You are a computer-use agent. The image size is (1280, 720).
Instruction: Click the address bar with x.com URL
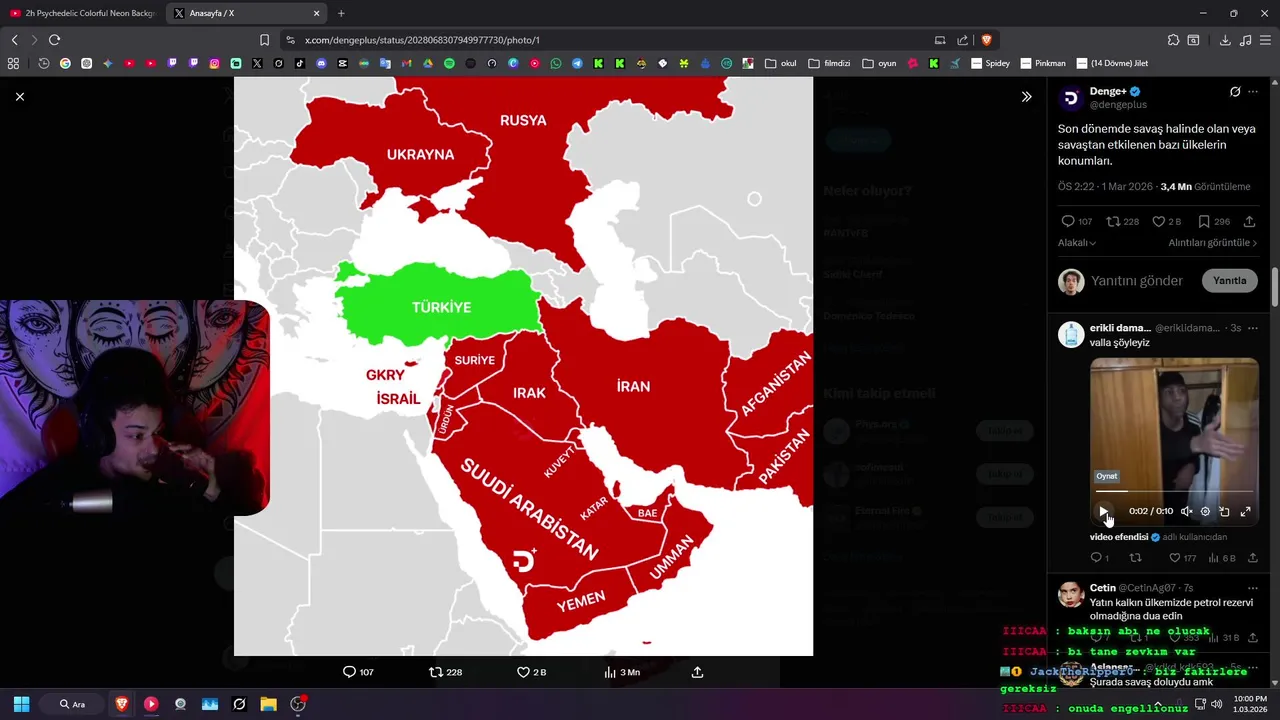[610, 40]
